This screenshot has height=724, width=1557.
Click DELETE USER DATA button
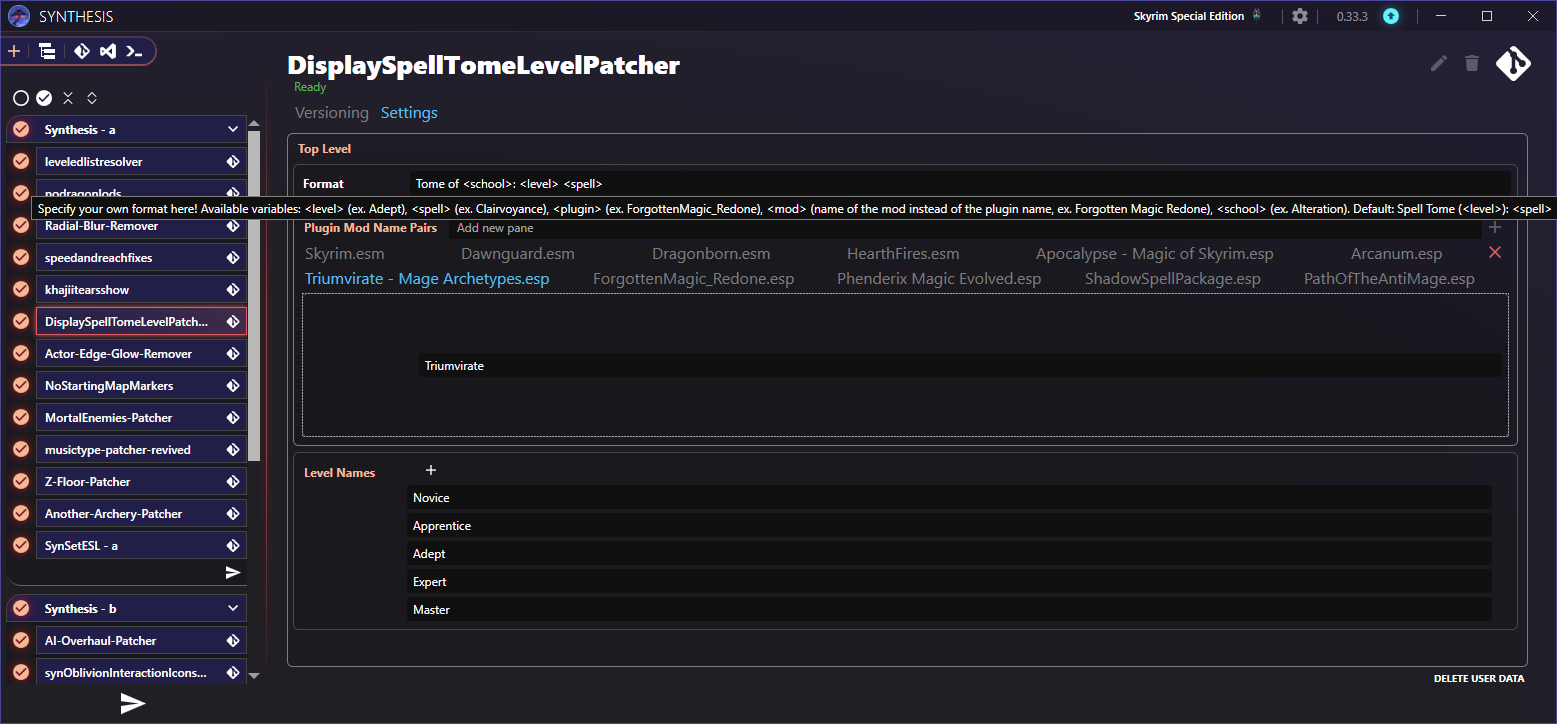[x=1479, y=679]
